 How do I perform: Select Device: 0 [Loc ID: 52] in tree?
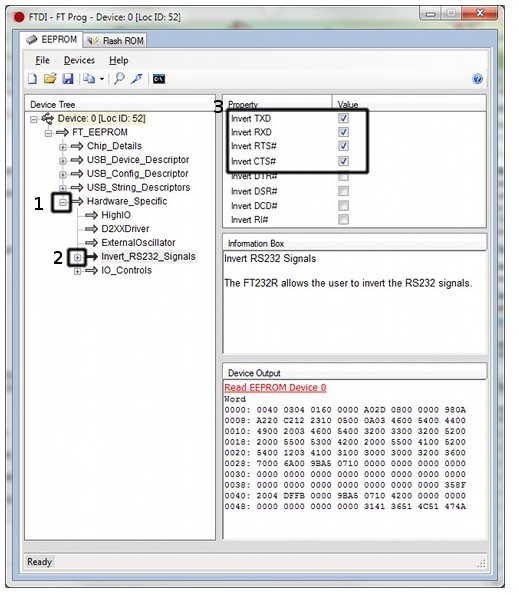[101, 118]
